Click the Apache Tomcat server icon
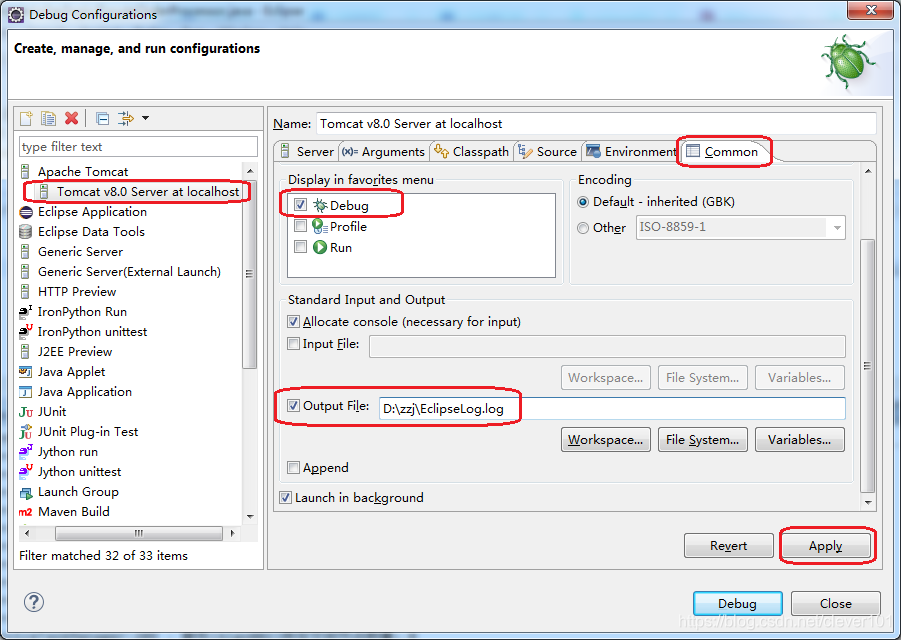901x640 pixels. (25, 172)
